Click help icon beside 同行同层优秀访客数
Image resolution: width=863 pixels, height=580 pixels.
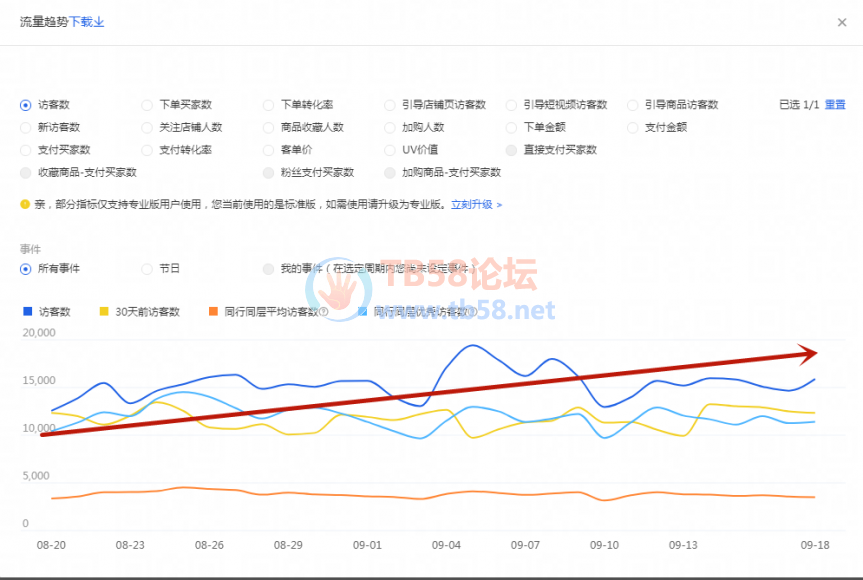[x=473, y=312]
